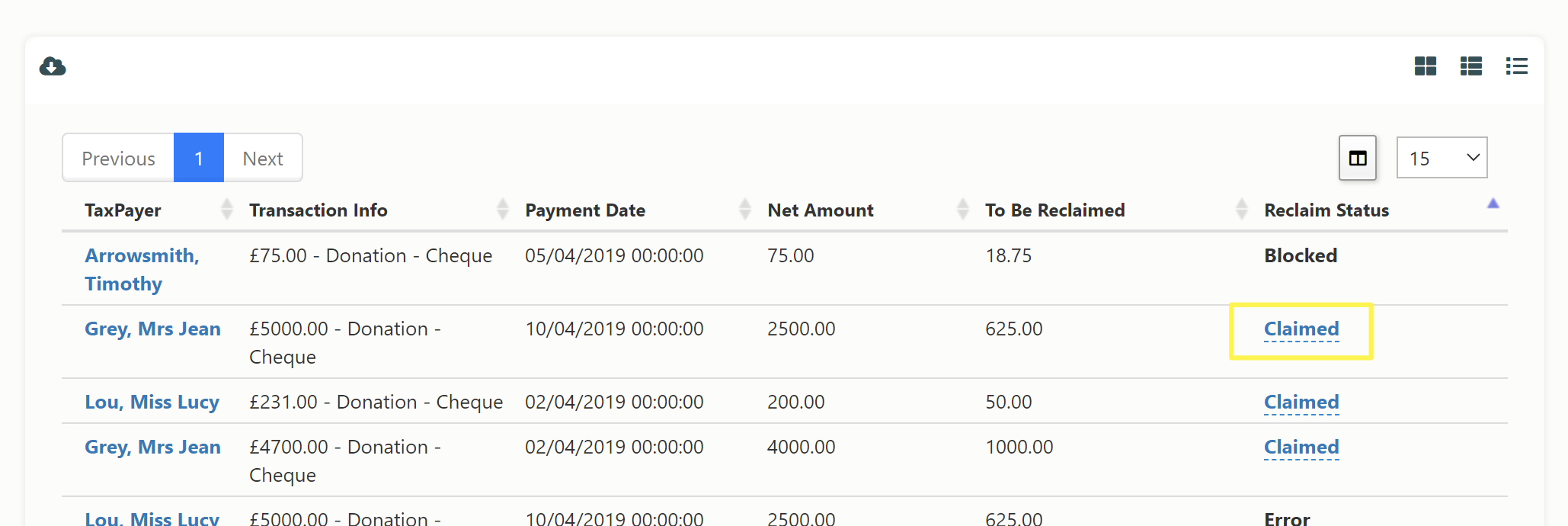Open Grey, Mrs Jean on the £5000.00 row

click(152, 329)
